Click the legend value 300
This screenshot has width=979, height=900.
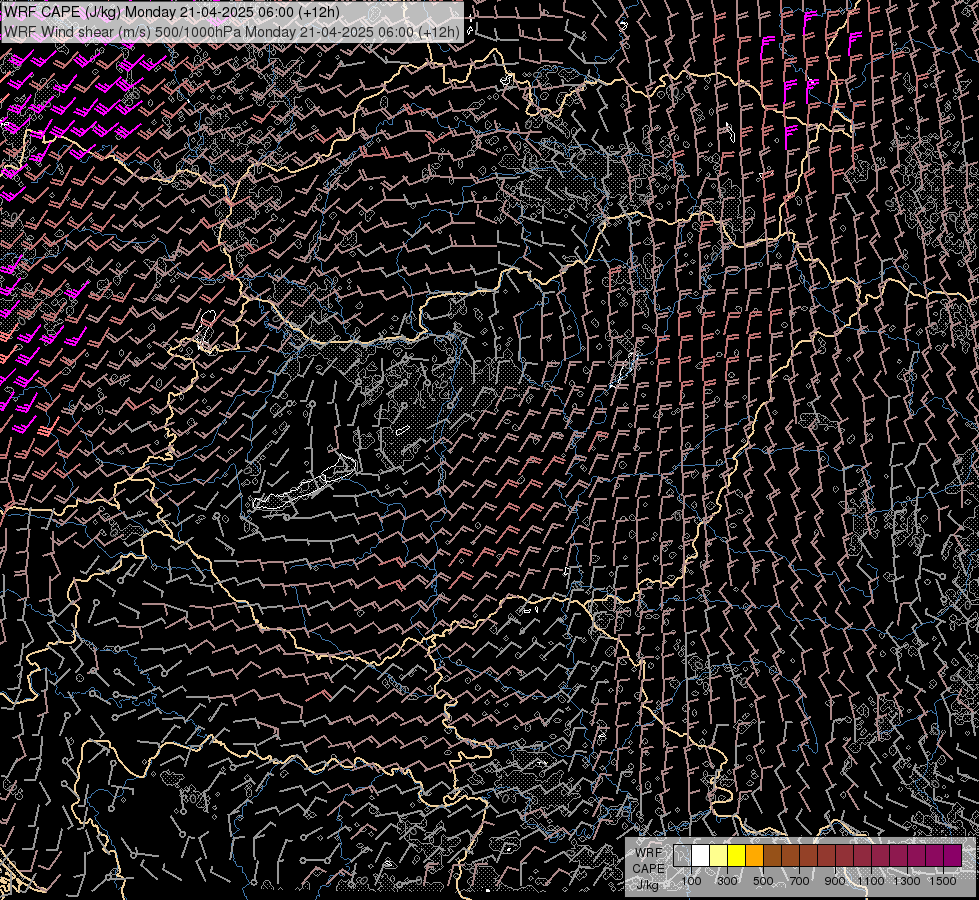pyautogui.click(x=727, y=881)
